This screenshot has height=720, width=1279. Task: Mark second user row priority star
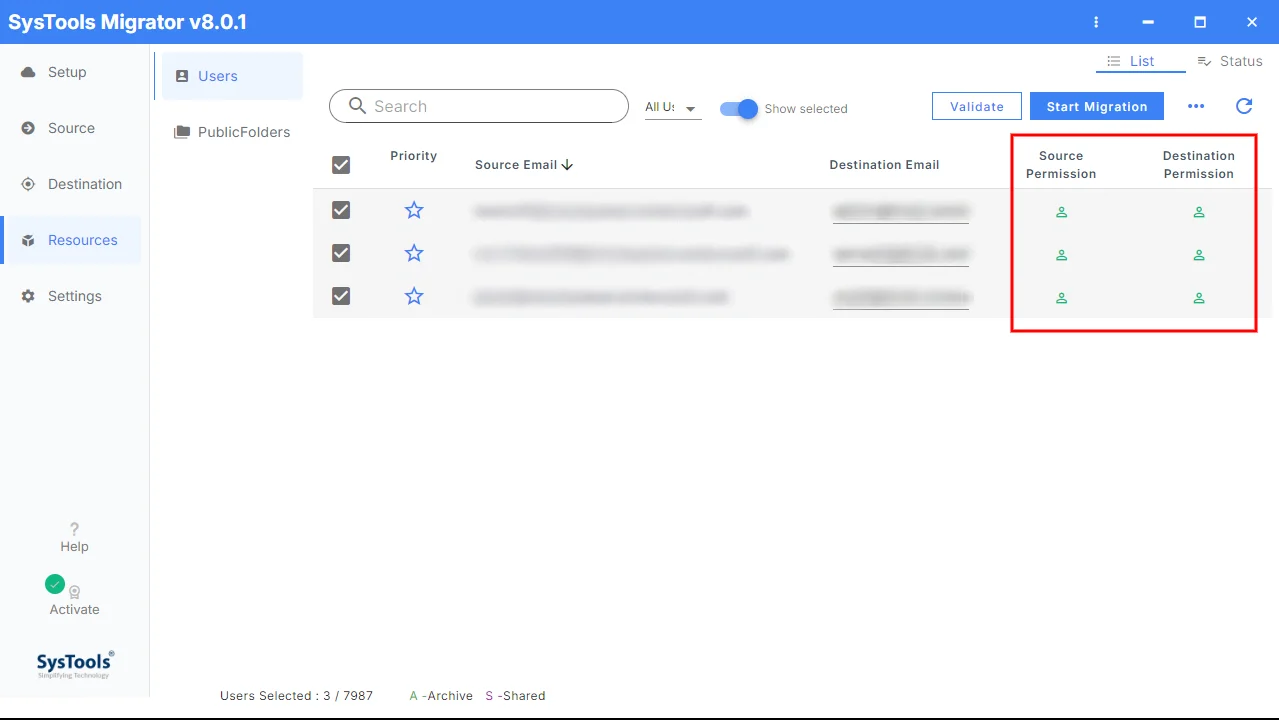click(414, 253)
